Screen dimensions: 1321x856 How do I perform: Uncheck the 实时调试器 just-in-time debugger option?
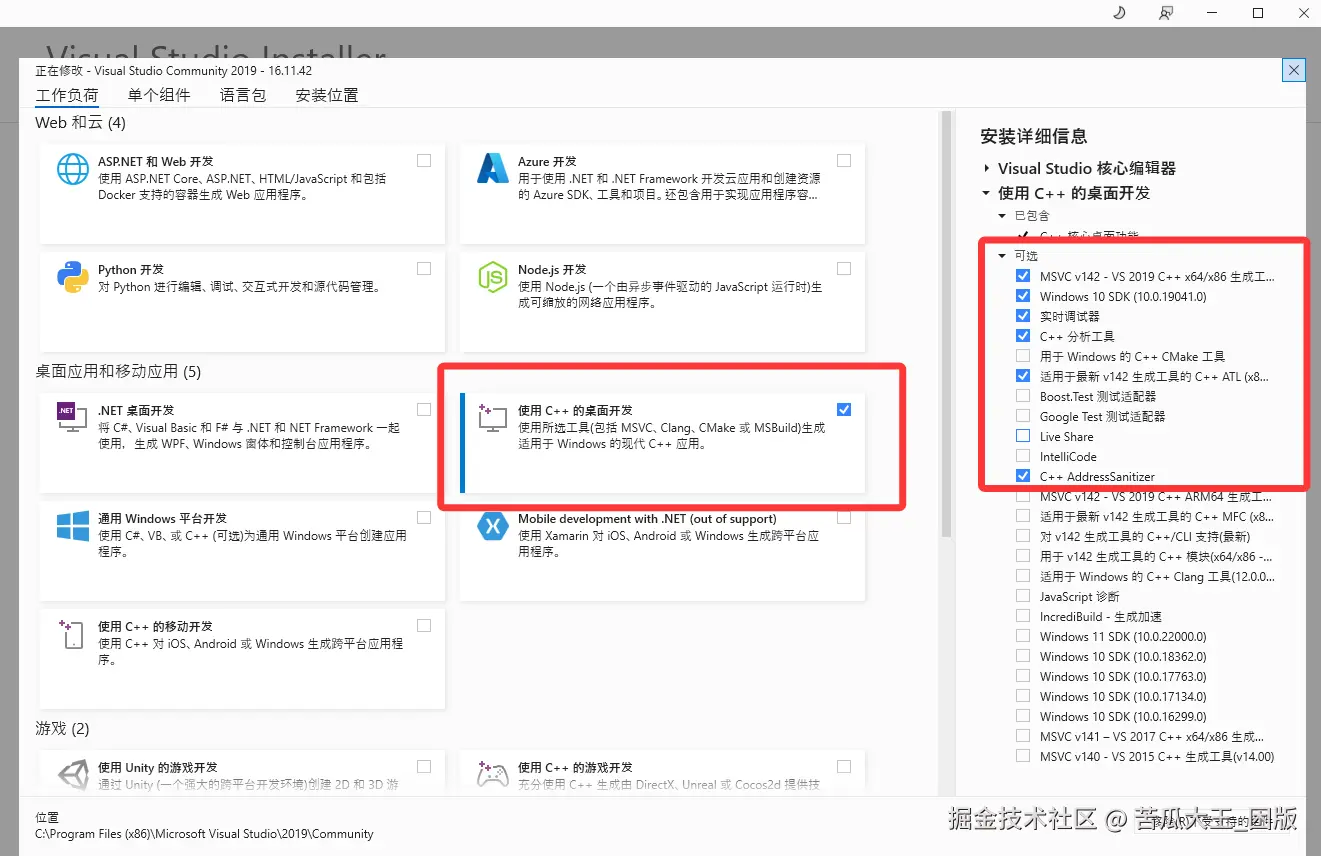pyautogui.click(x=1023, y=316)
